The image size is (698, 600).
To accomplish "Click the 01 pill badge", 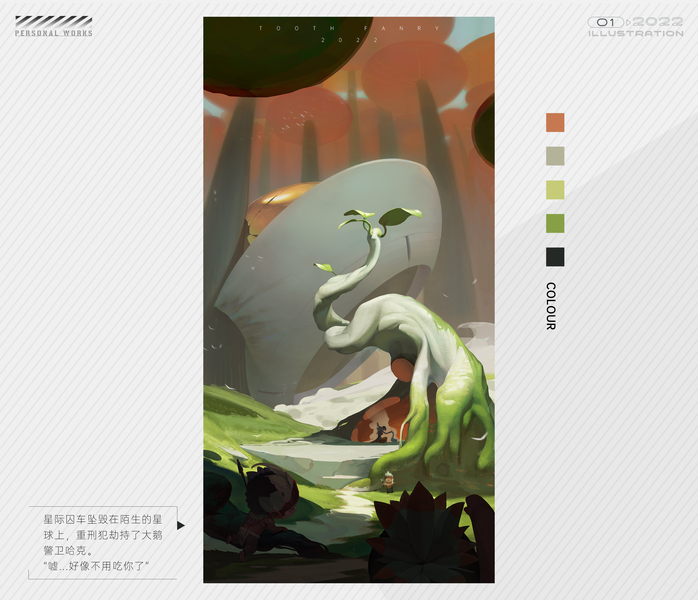I will click(605, 22).
